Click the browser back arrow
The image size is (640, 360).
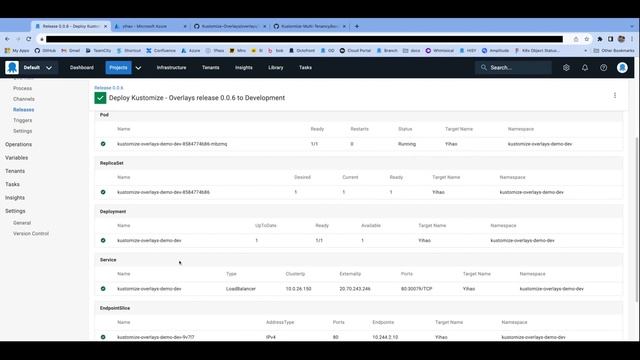(7, 39)
